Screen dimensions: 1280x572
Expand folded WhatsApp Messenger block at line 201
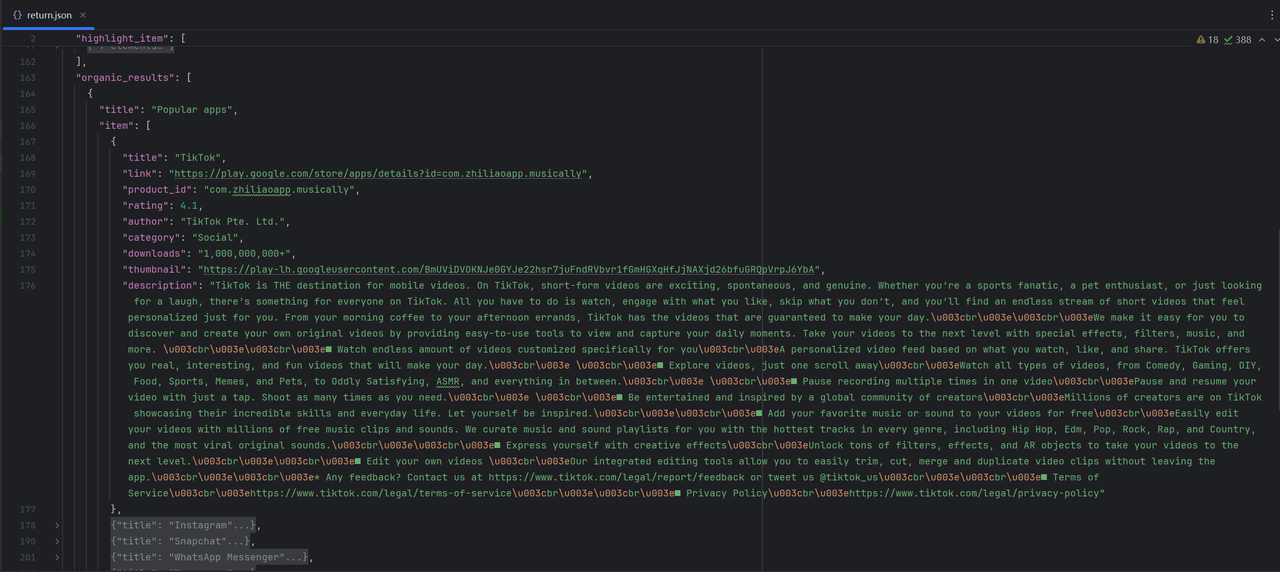57,558
